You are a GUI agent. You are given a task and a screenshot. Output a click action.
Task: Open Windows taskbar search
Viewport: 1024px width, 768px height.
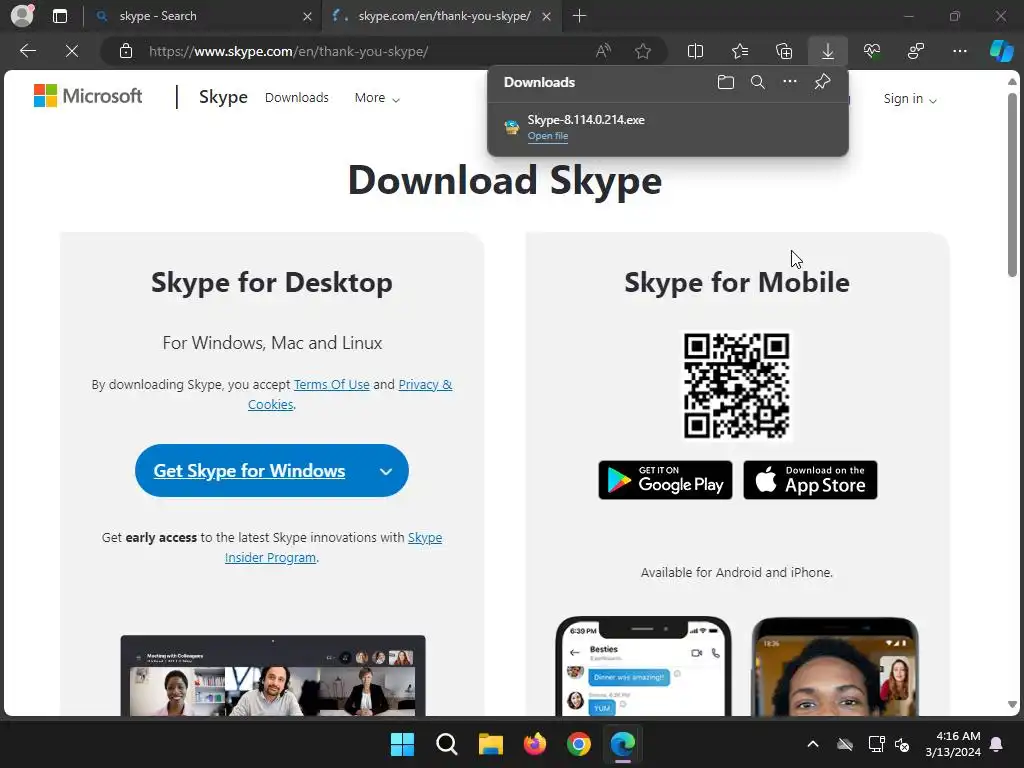pyautogui.click(x=447, y=744)
